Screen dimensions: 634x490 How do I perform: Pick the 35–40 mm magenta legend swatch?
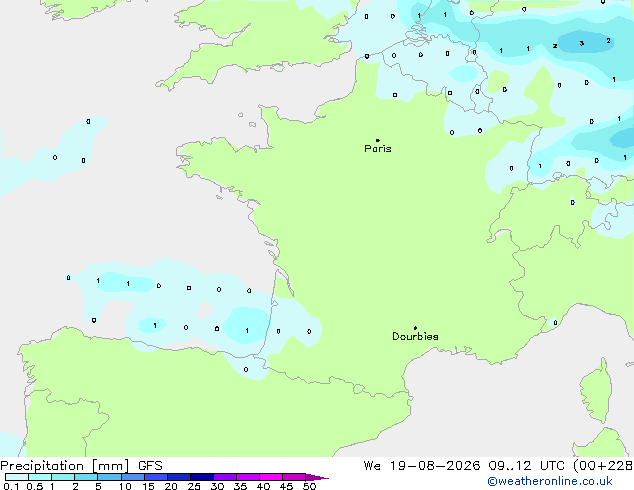[248, 477]
